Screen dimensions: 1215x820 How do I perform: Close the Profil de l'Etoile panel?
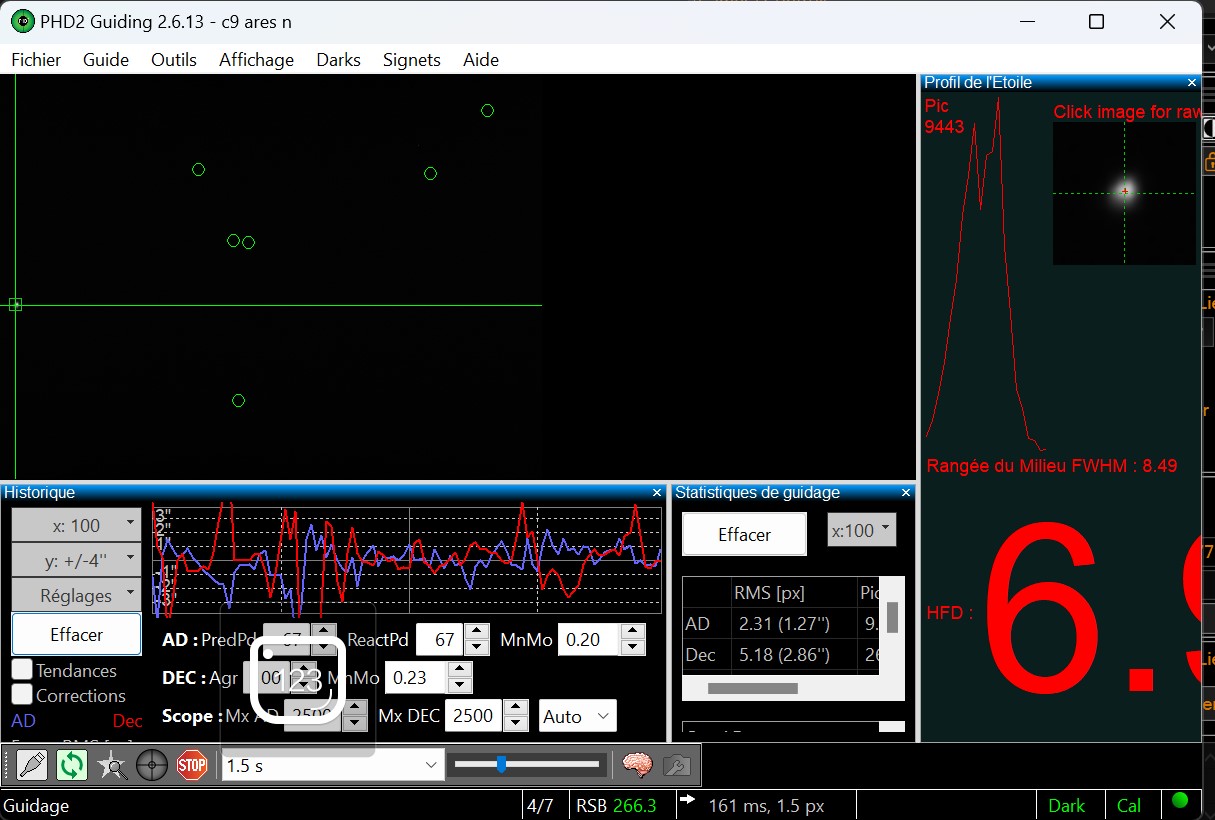[1192, 83]
